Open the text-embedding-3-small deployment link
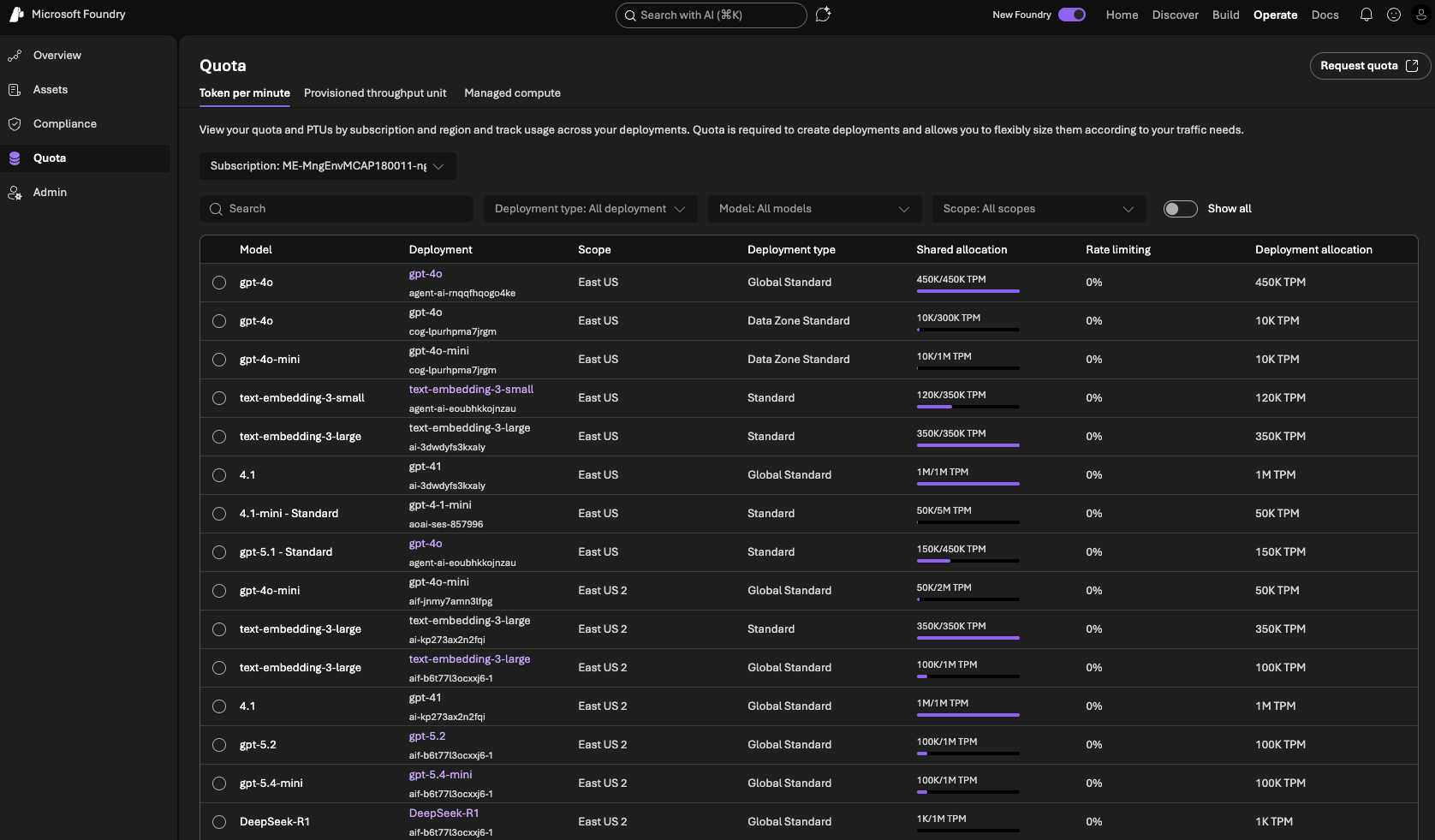The height and width of the screenshot is (840, 1435). pos(471,390)
